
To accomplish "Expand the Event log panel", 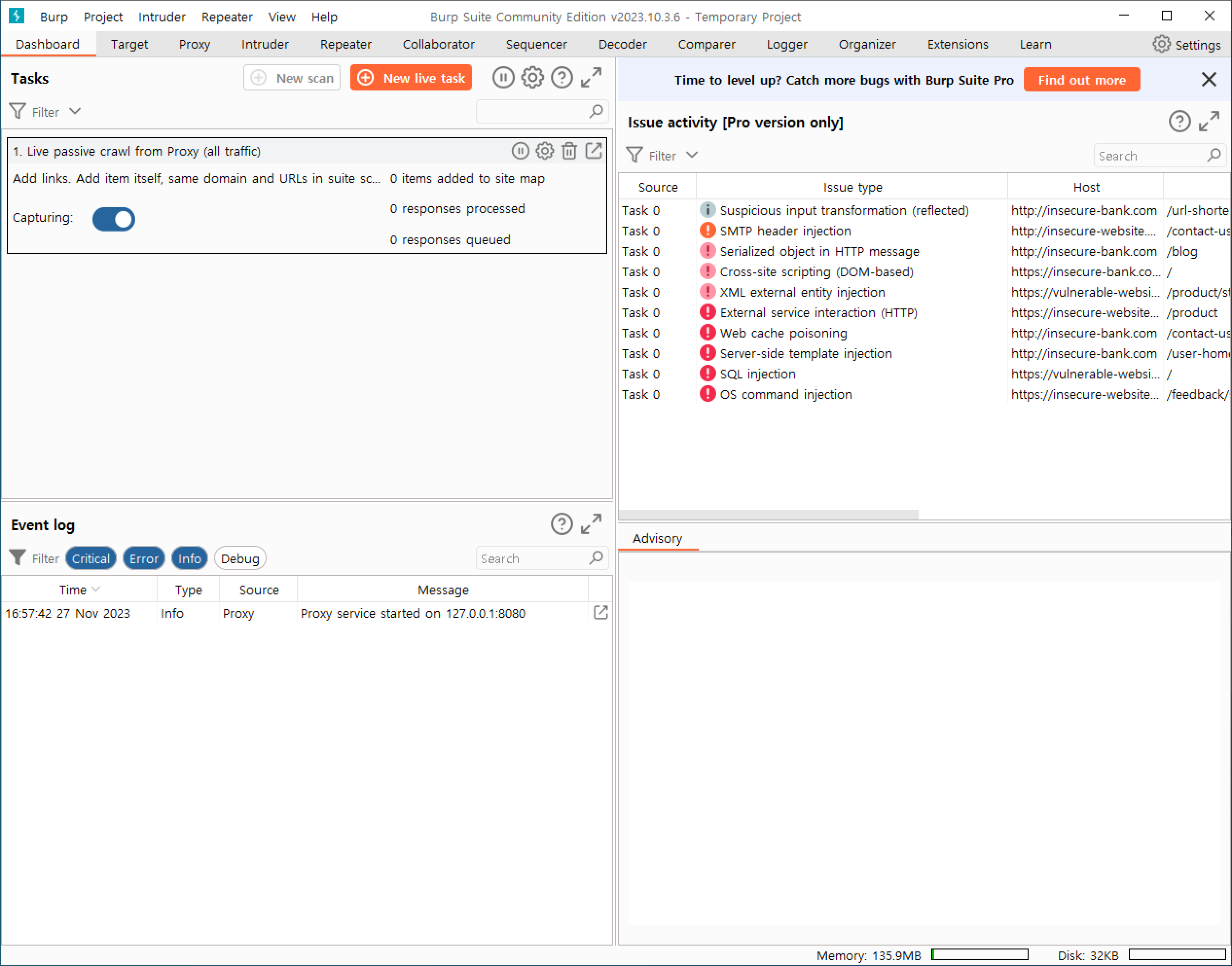I will click(x=591, y=524).
